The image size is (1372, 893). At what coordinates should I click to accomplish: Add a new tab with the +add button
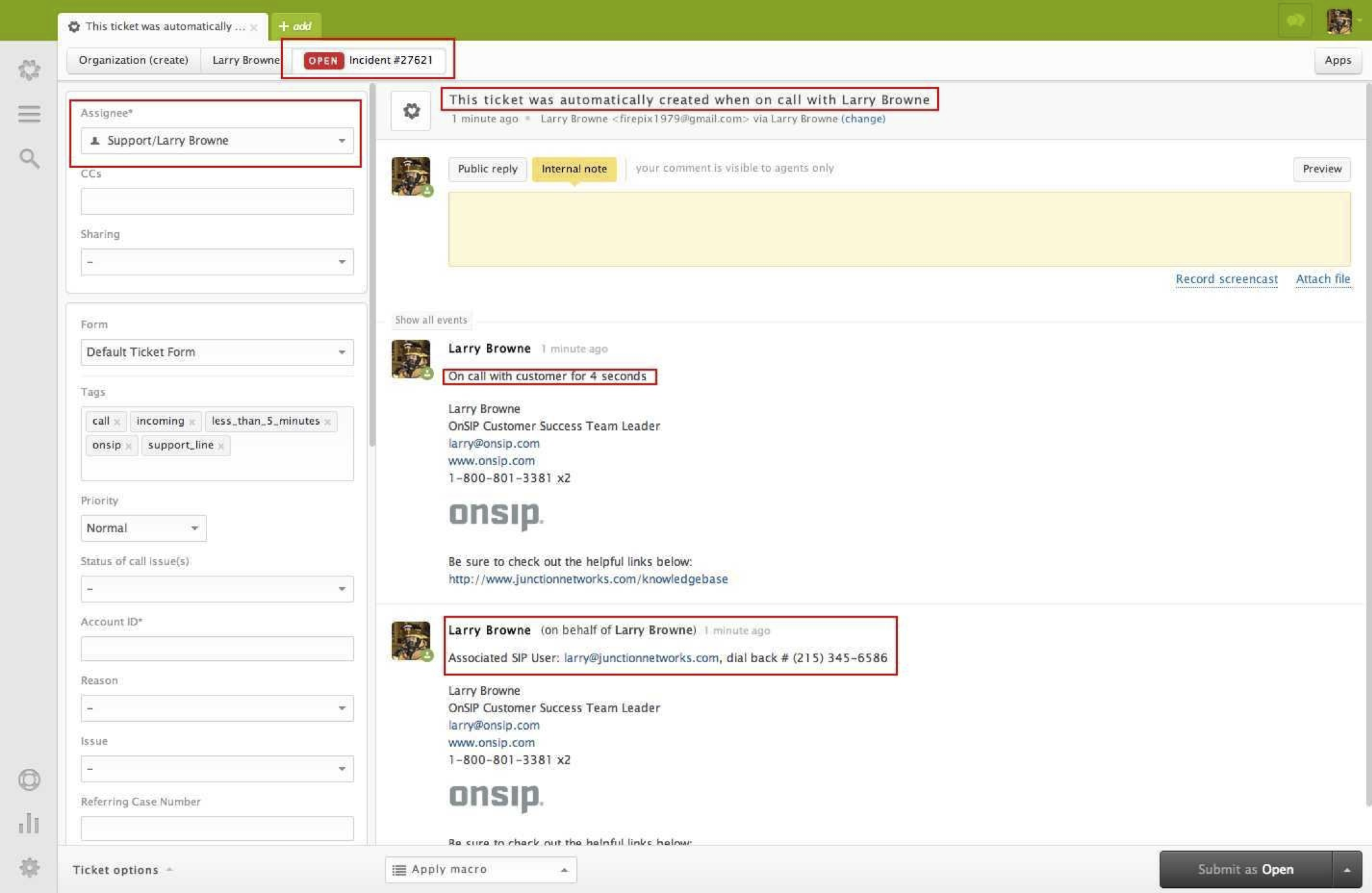(x=295, y=26)
